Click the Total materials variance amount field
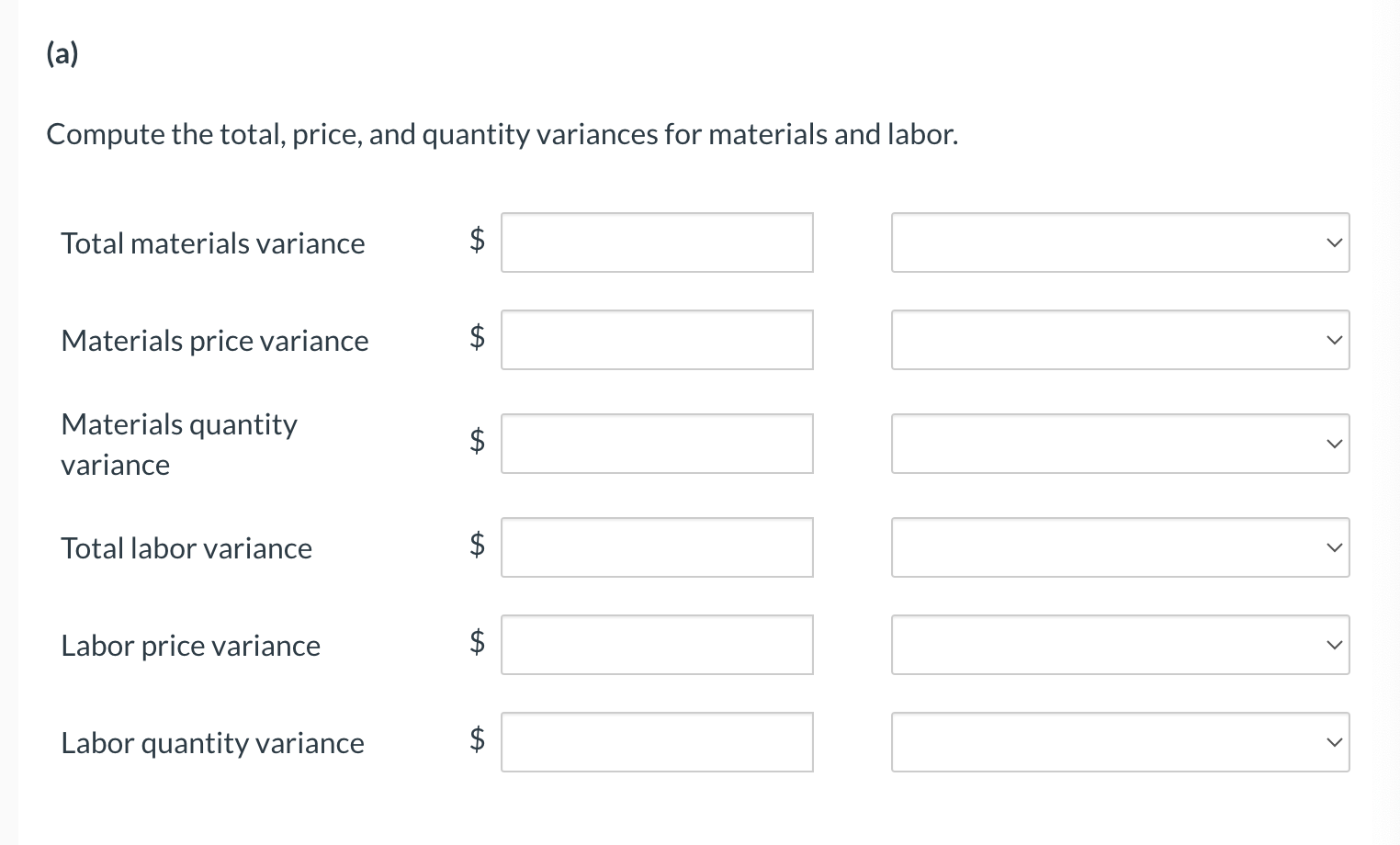This screenshot has height=845, width=1400. (x=656, y=242)
